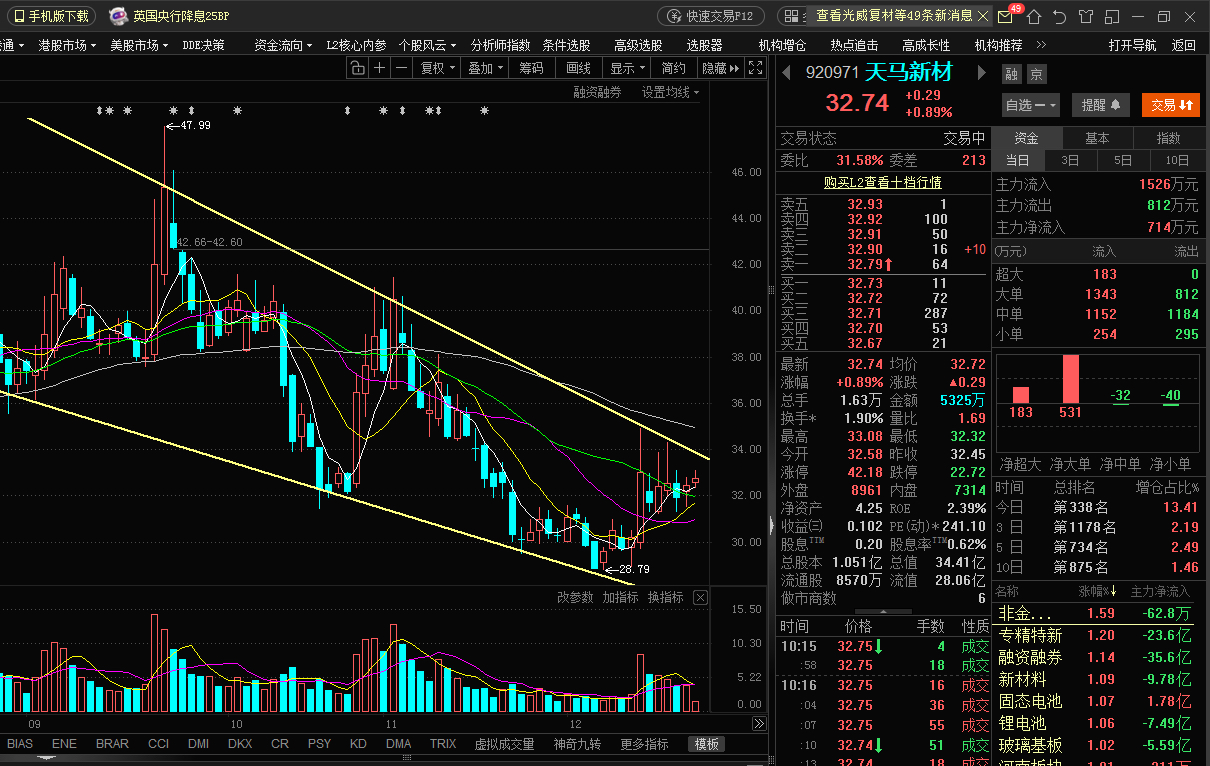Image resolution: width=1210 pixels, height=766 pixels.
Task: Open the 美股市场 menu dropdown
Action: point(140,45)
